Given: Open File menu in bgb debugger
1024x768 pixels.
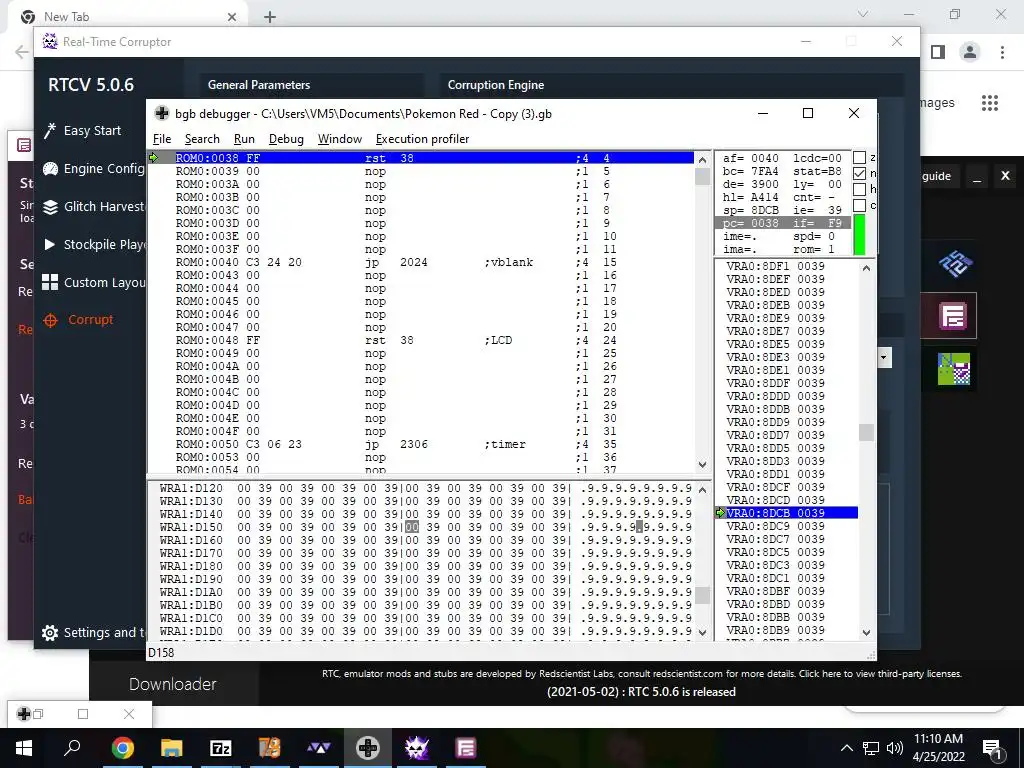Looking at the screenshot, I should [x=162, y=139].
